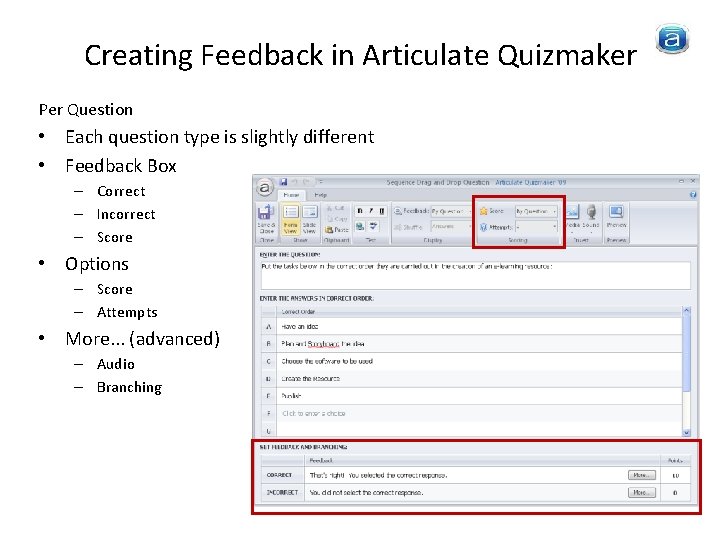Click the insert hyperlink icon in Text group
720x540 pixels.
[360, 226]
